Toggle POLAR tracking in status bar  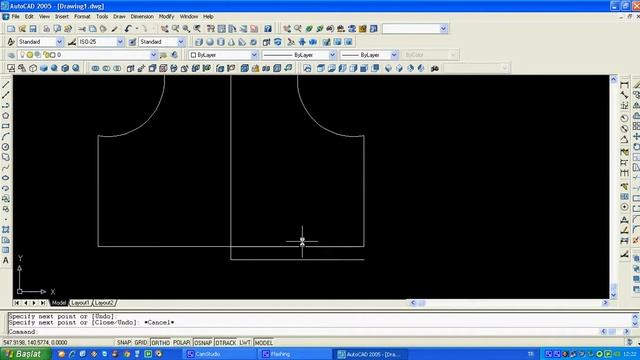[182, 342]
